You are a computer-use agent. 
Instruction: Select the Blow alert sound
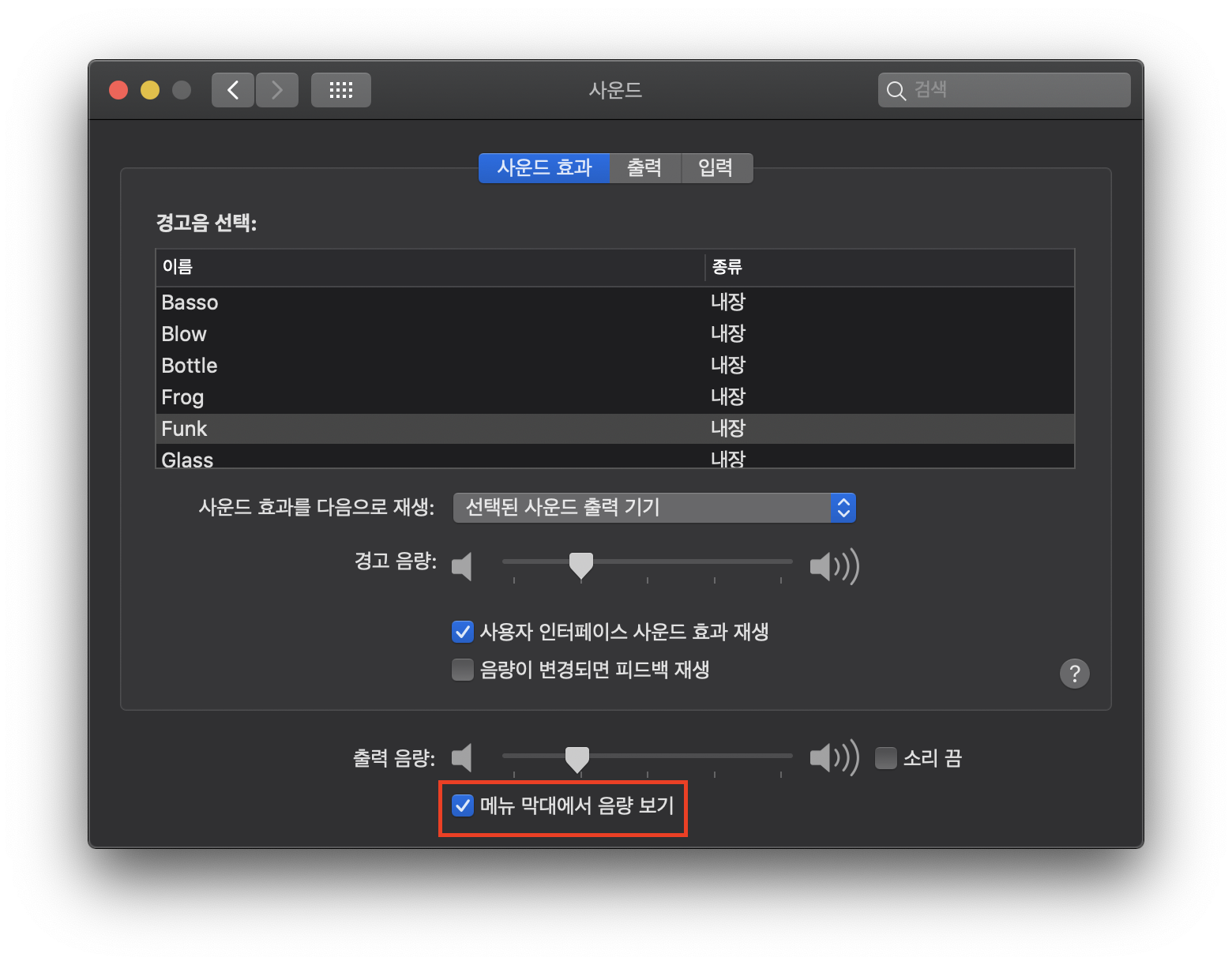coord(615,334)
